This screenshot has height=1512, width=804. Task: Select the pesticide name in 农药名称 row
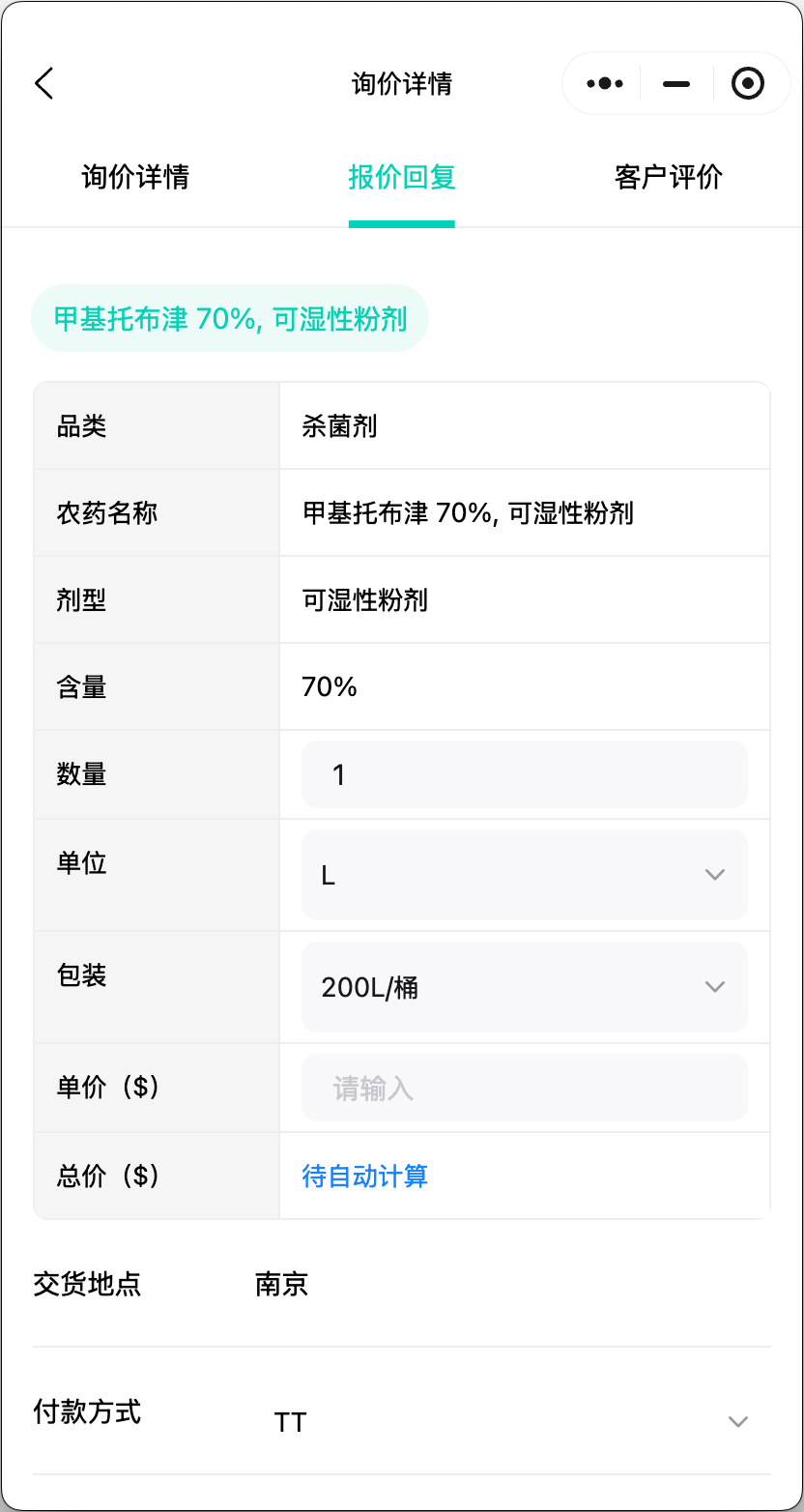point(468,513)
